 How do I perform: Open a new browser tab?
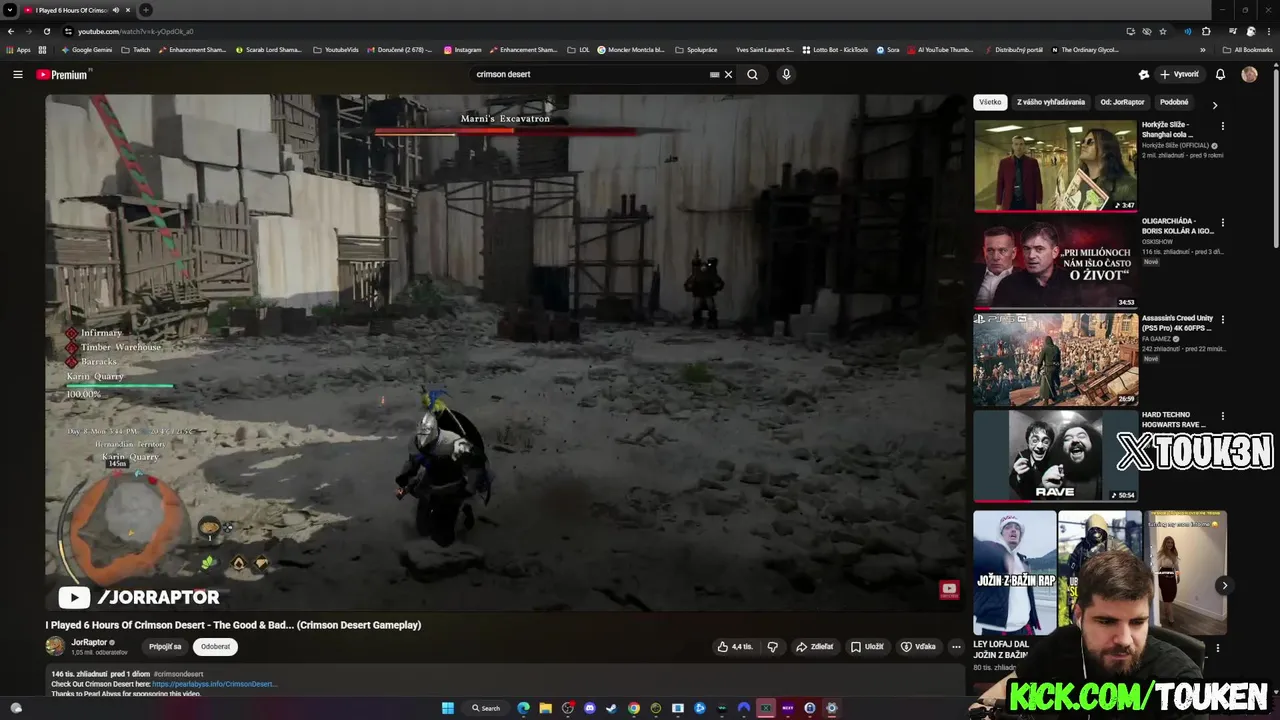point(146,10)
